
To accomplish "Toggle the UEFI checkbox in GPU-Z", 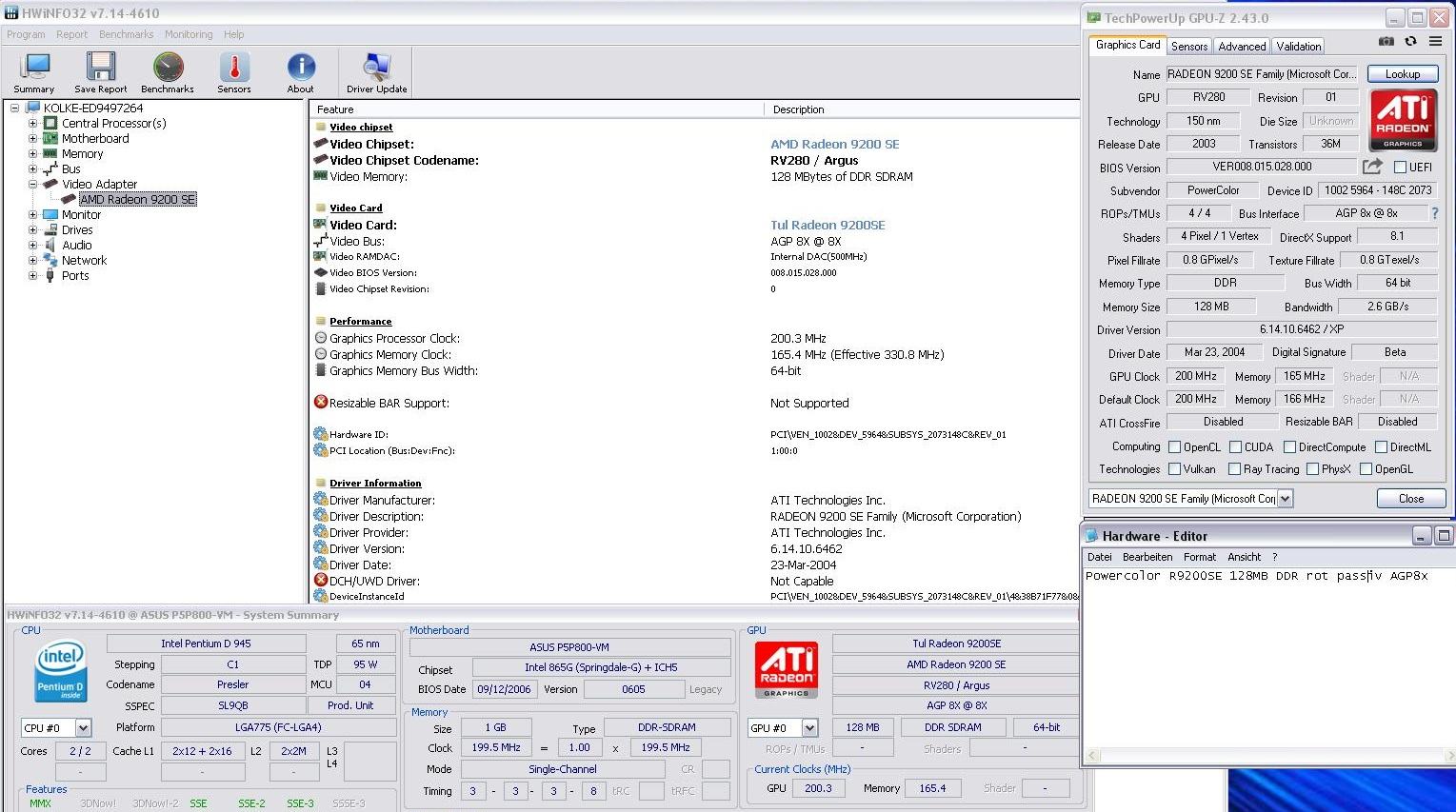I will point(1400,168).
